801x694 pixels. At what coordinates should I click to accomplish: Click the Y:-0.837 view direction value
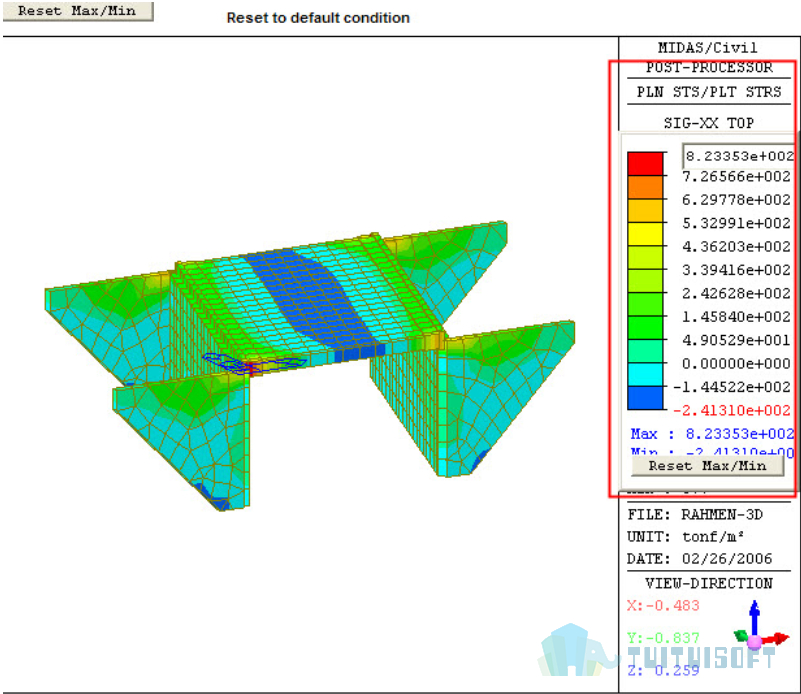tap(663, 638)
